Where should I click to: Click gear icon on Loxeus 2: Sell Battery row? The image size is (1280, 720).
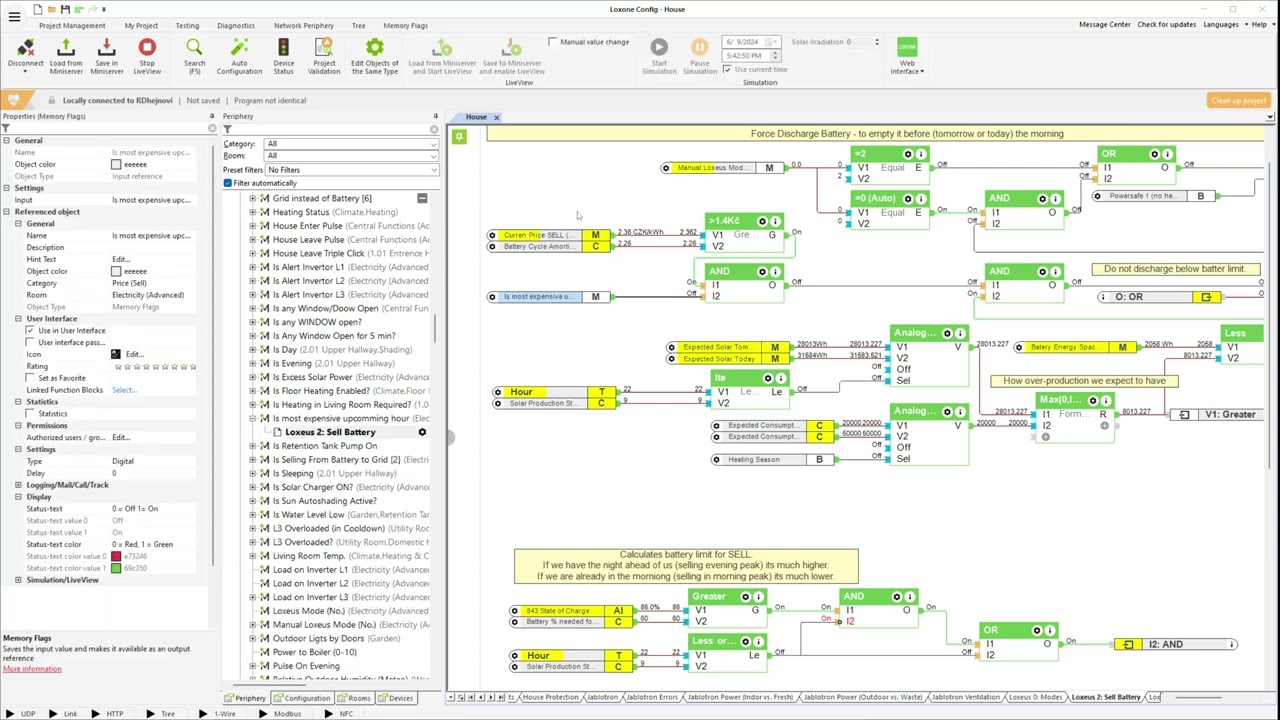coord(422,432)
